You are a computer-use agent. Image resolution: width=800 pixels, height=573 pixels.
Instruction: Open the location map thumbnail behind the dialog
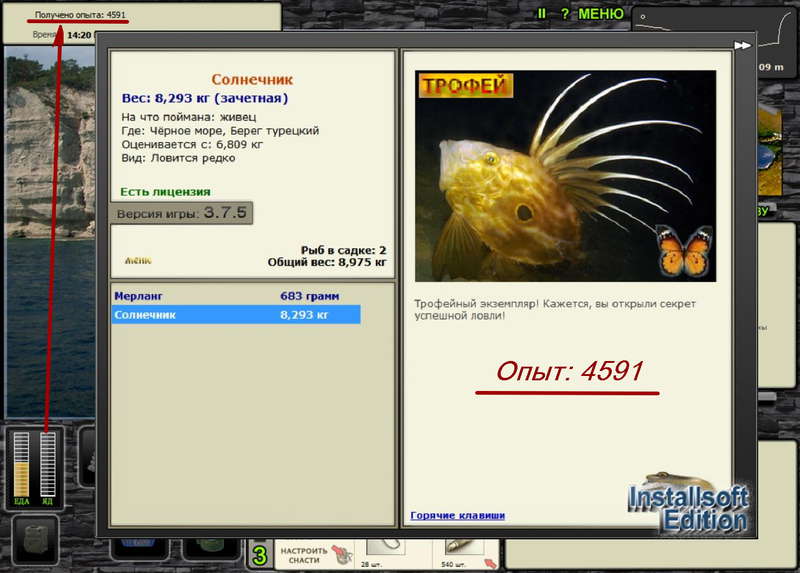[769, 151]
